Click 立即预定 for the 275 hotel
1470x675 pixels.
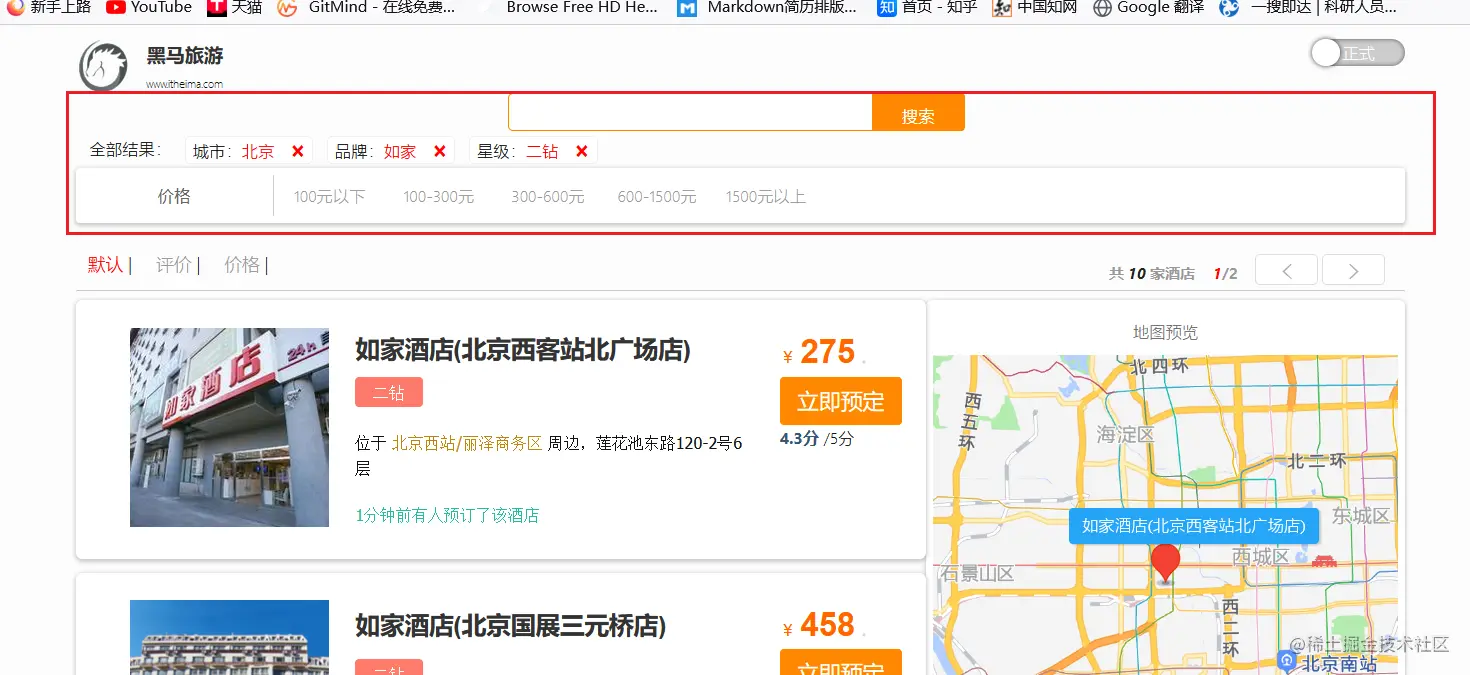click(841, 401)
